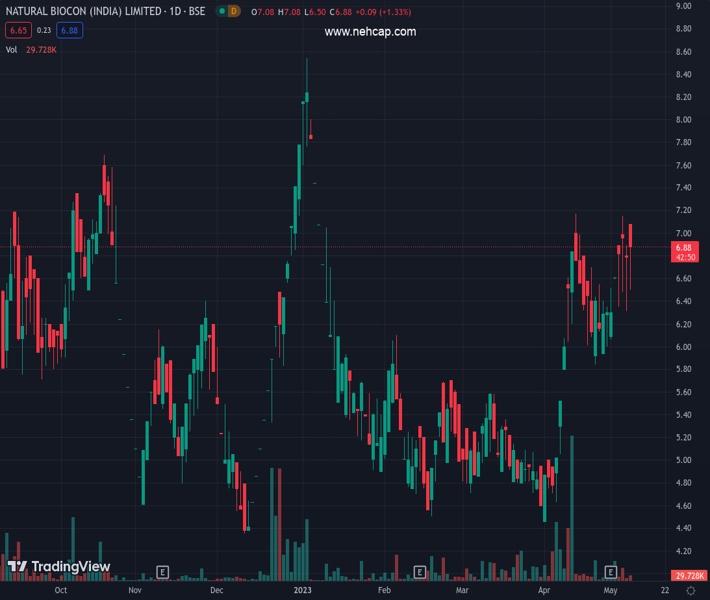
Task: Click the red 6.65 sell price button
Action: 18,31
